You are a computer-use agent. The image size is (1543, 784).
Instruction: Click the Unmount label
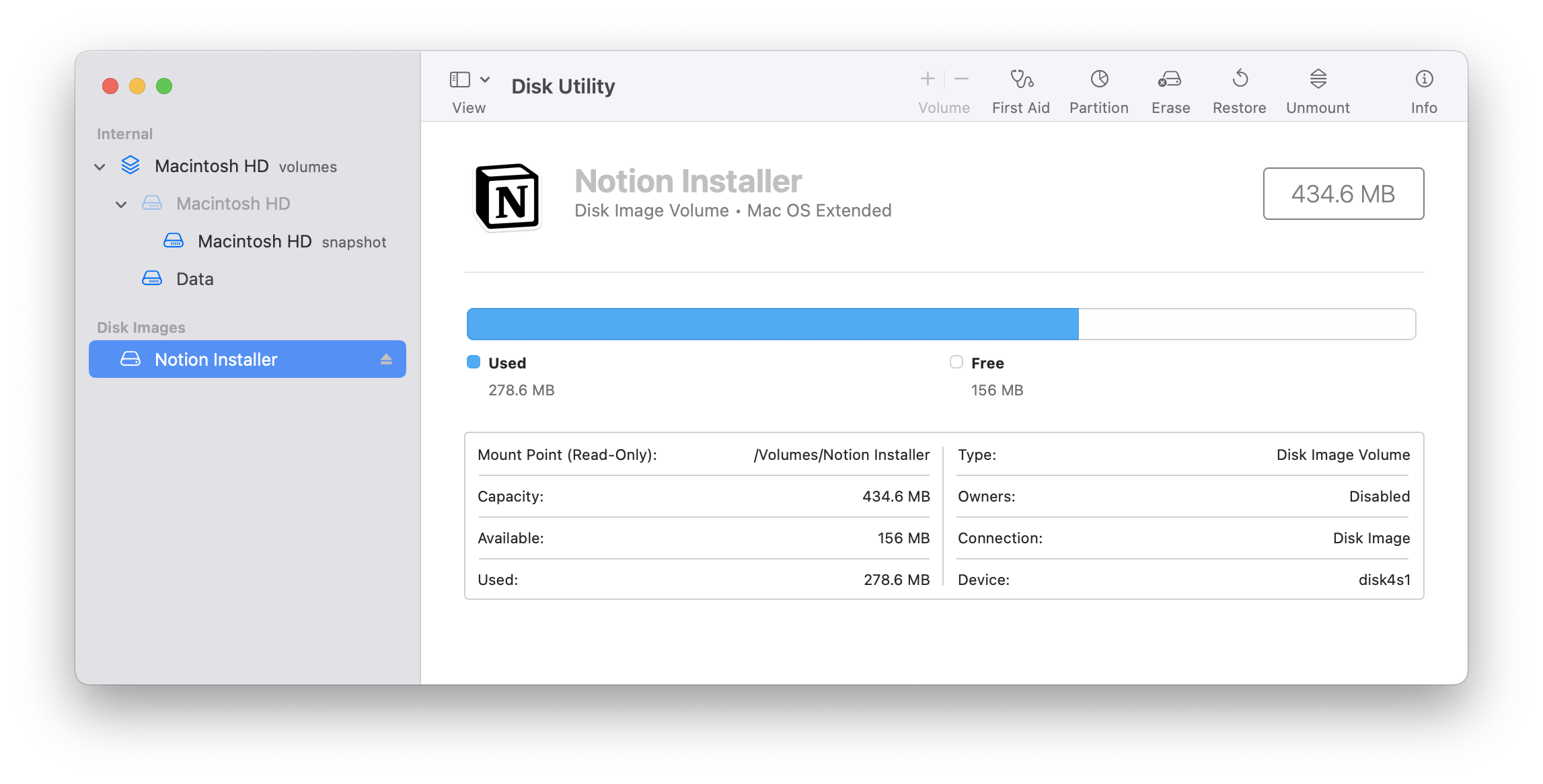tap(1318, 108)
